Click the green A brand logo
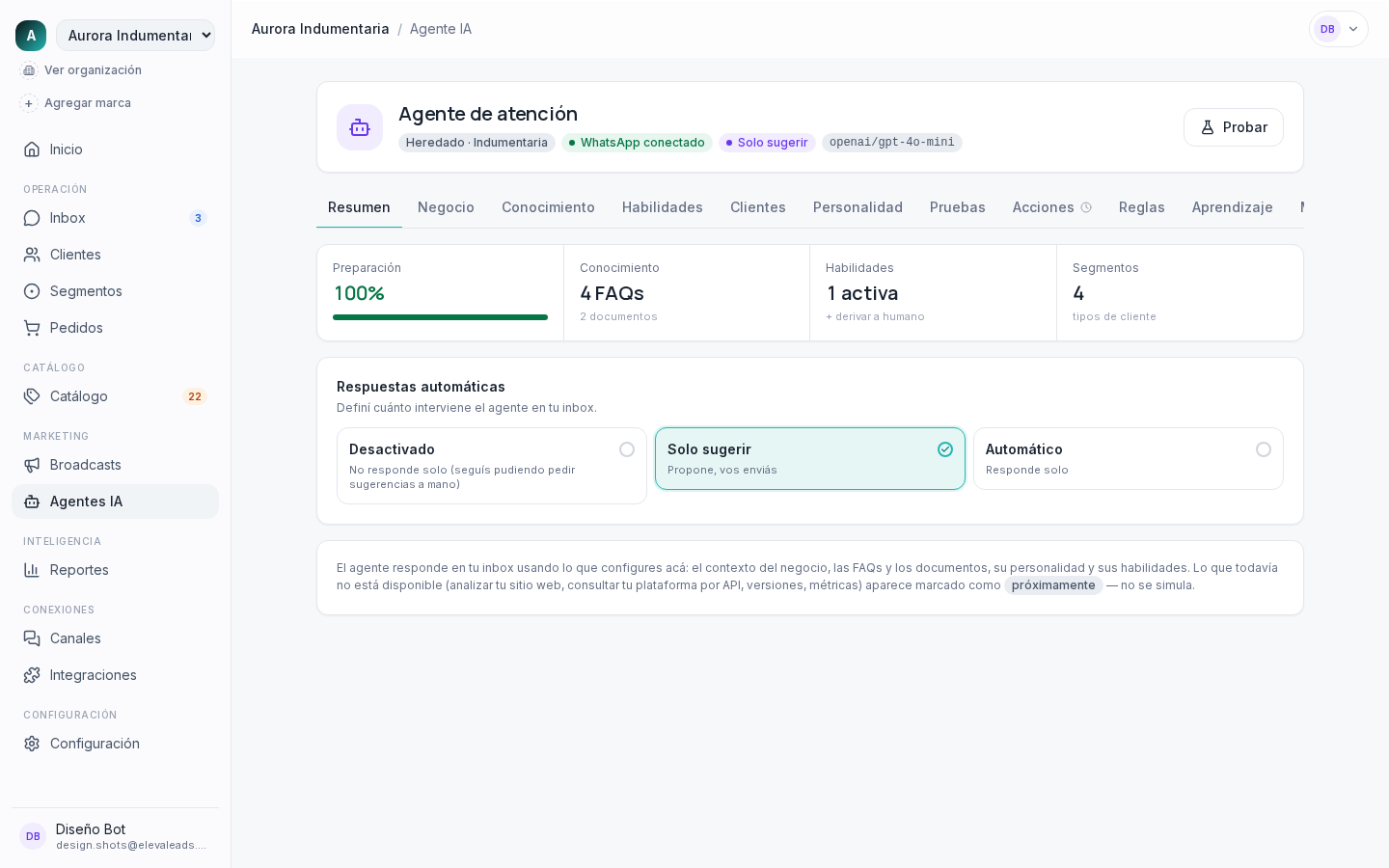Viewport: 1389px width, 868px height. 31,36
